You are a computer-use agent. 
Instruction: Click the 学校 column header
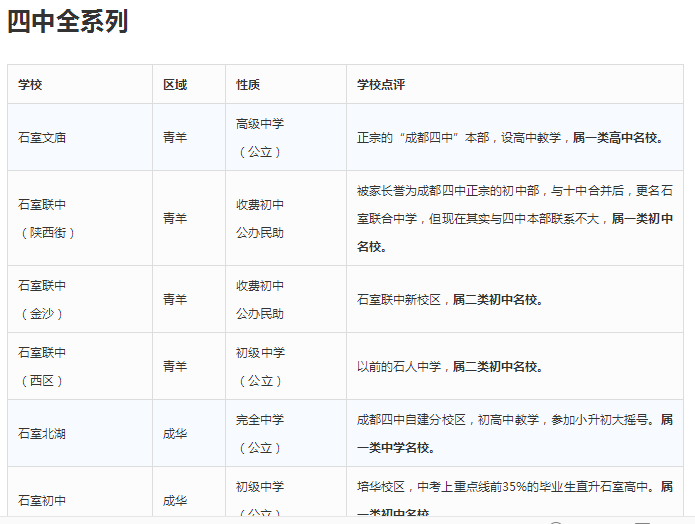click(31, 85)
